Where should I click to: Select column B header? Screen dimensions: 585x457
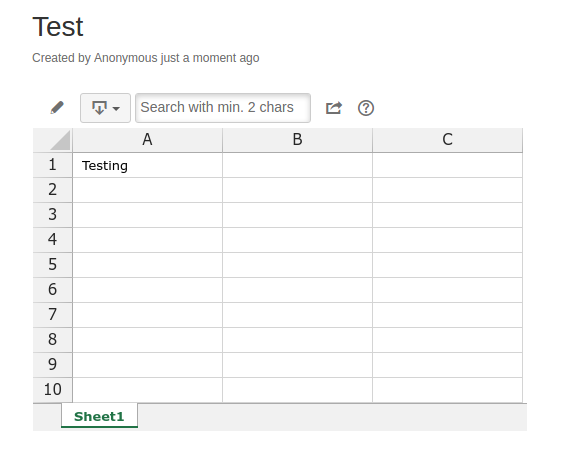[x=297, y=140]
